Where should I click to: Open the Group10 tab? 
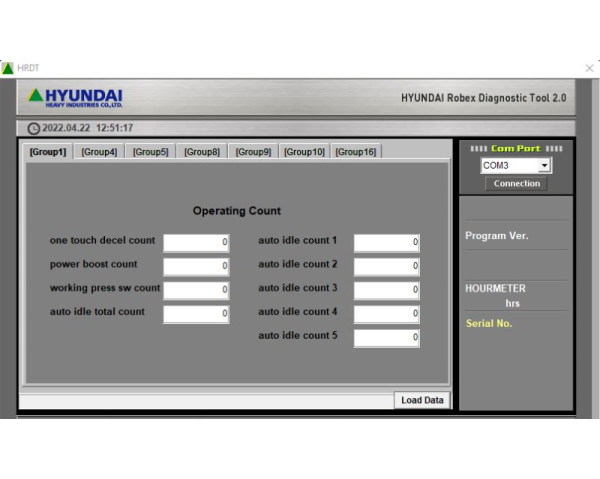coord(304,152)
